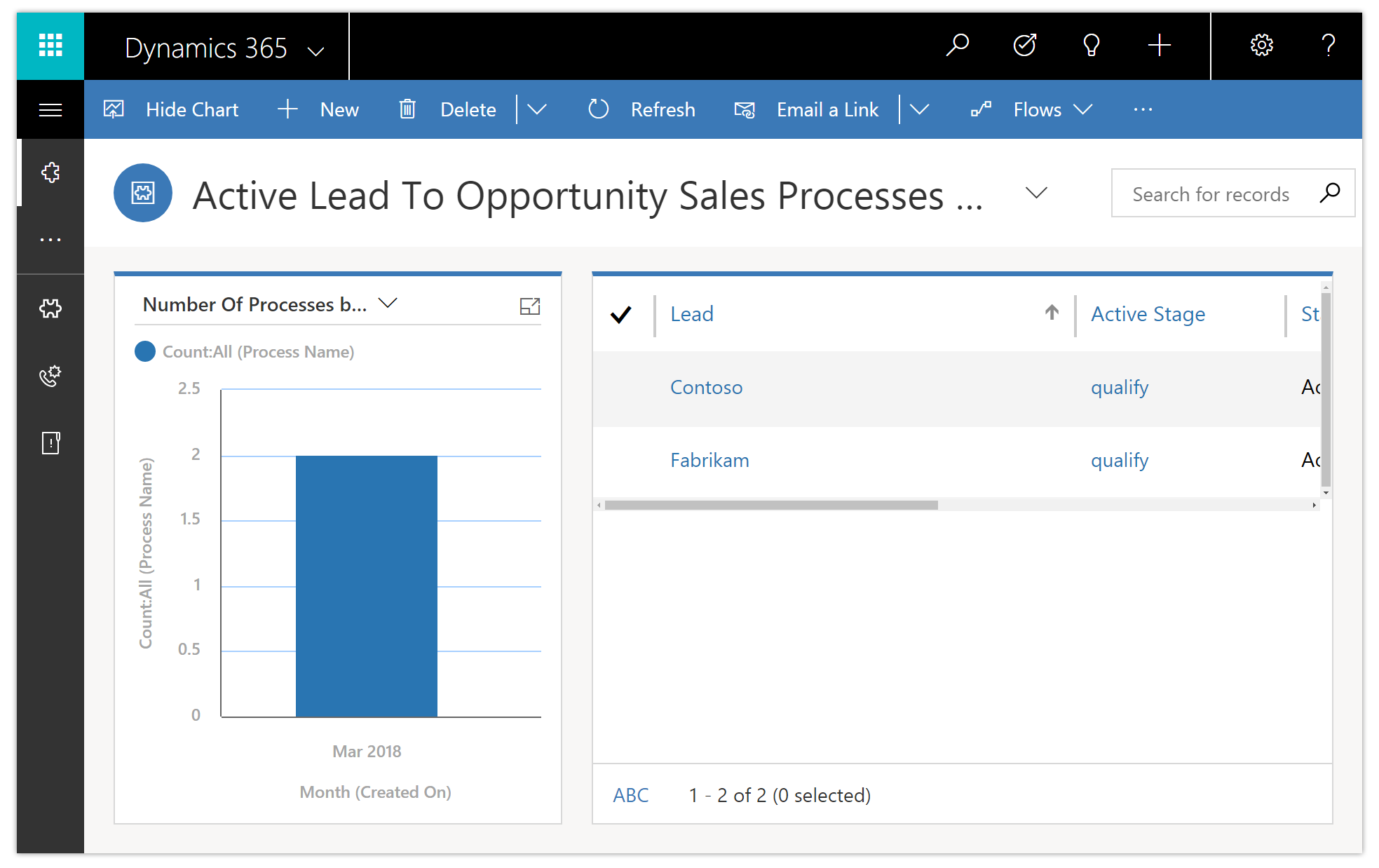
Task: Expand the Delete split-button chevron
Action: pos(537,109)
